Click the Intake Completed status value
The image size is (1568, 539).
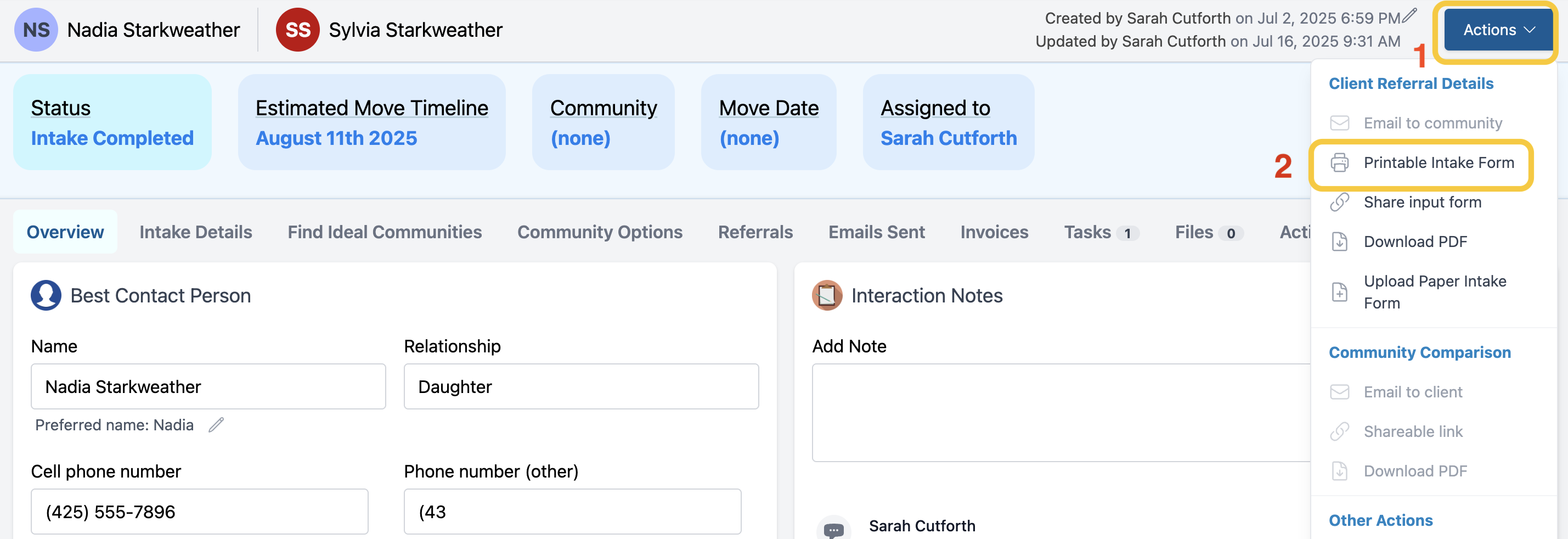(112, 138)
